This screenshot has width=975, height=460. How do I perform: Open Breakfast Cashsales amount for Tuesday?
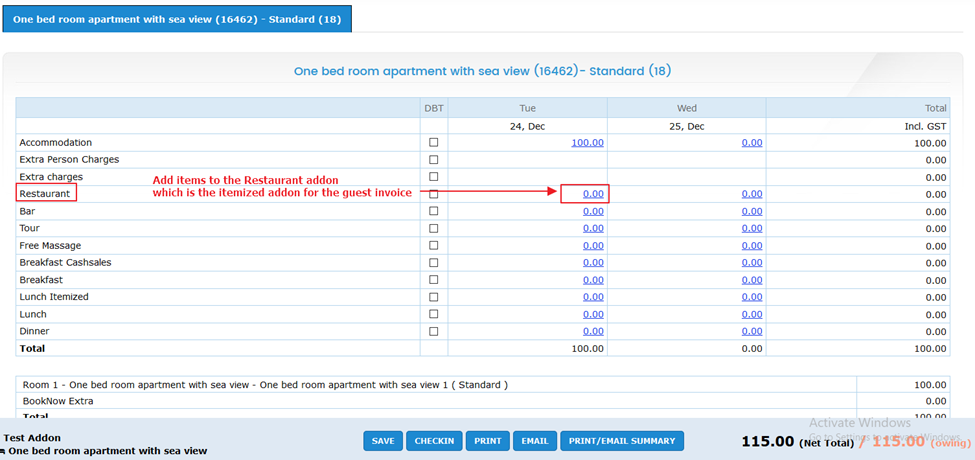tap(593, 263)
